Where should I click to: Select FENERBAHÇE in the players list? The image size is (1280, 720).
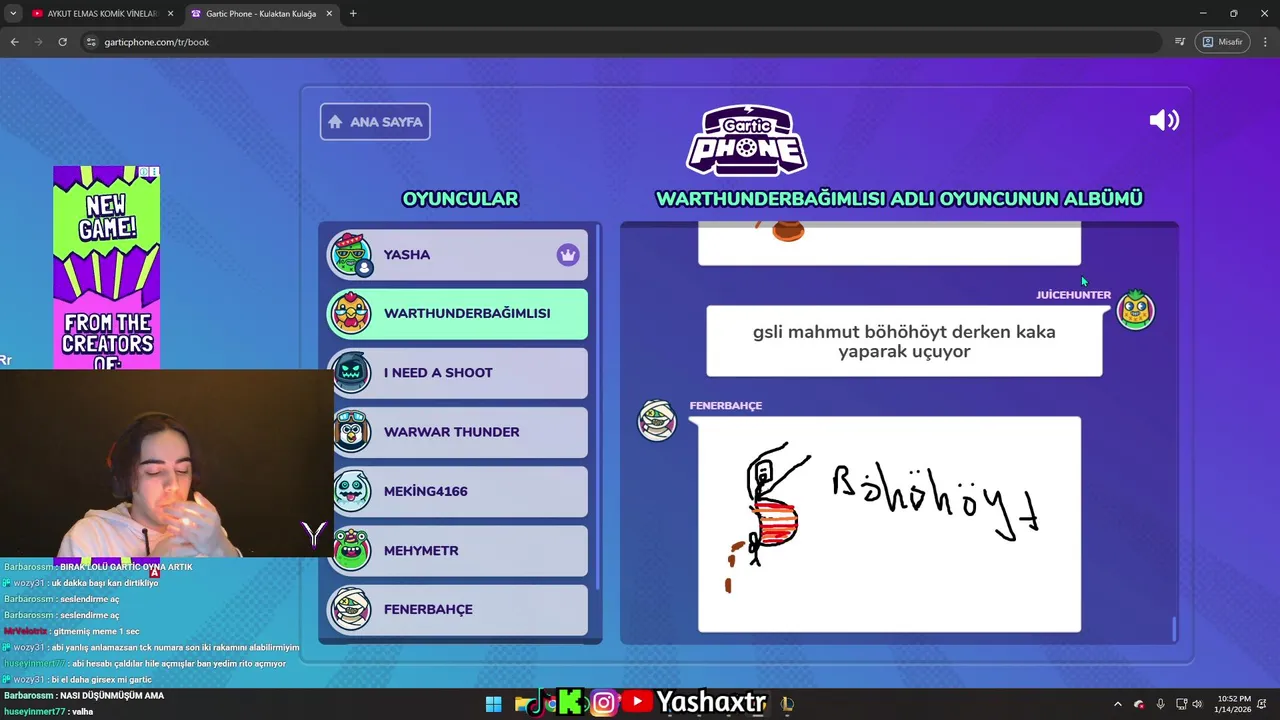458,610
